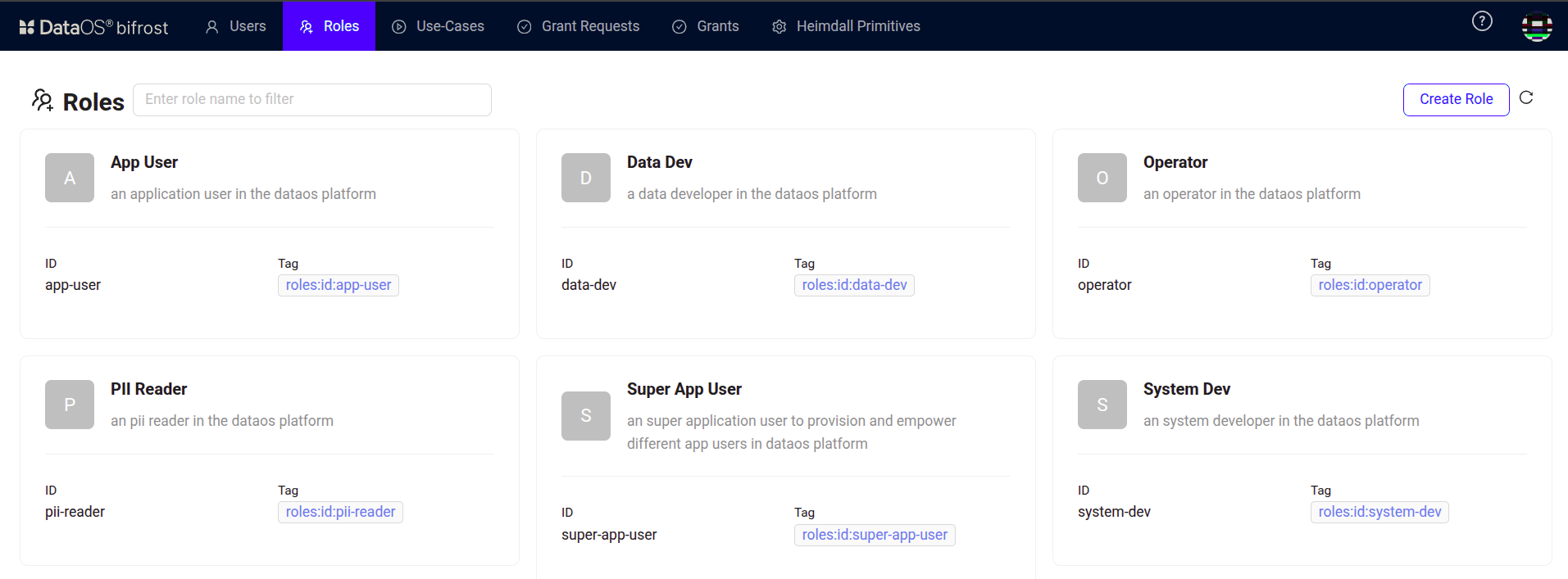Image resolution: width=1568 pixels, height=579 pixels.
Task: Select the PII Reader 'P' avatar tile
Action: point(70,405)
